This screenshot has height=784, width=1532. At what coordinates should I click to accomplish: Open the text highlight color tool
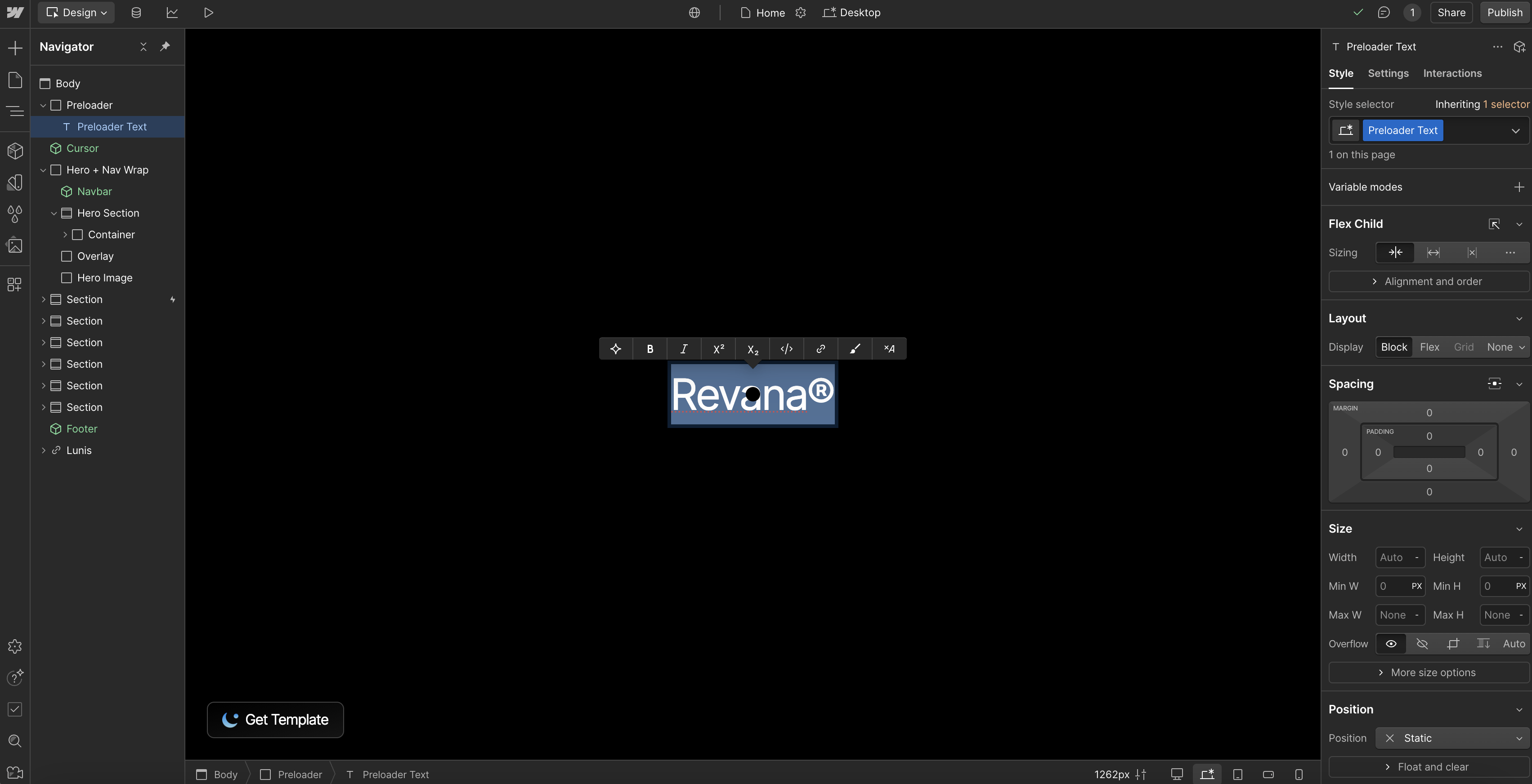(855, 349)
